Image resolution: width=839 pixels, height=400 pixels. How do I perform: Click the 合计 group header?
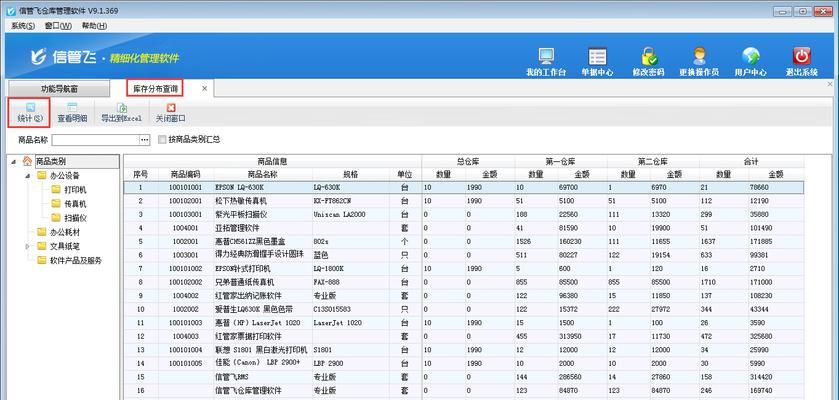(x=751, y=161)
